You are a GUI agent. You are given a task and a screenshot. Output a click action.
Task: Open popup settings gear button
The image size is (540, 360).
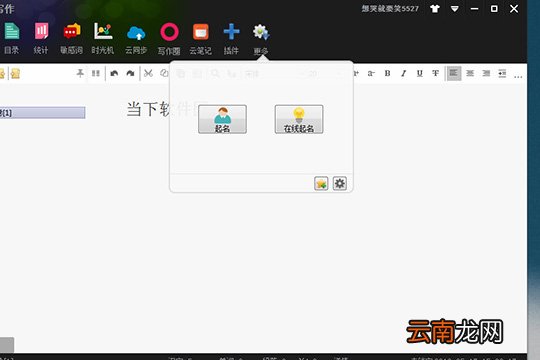[x=340, y=183]
